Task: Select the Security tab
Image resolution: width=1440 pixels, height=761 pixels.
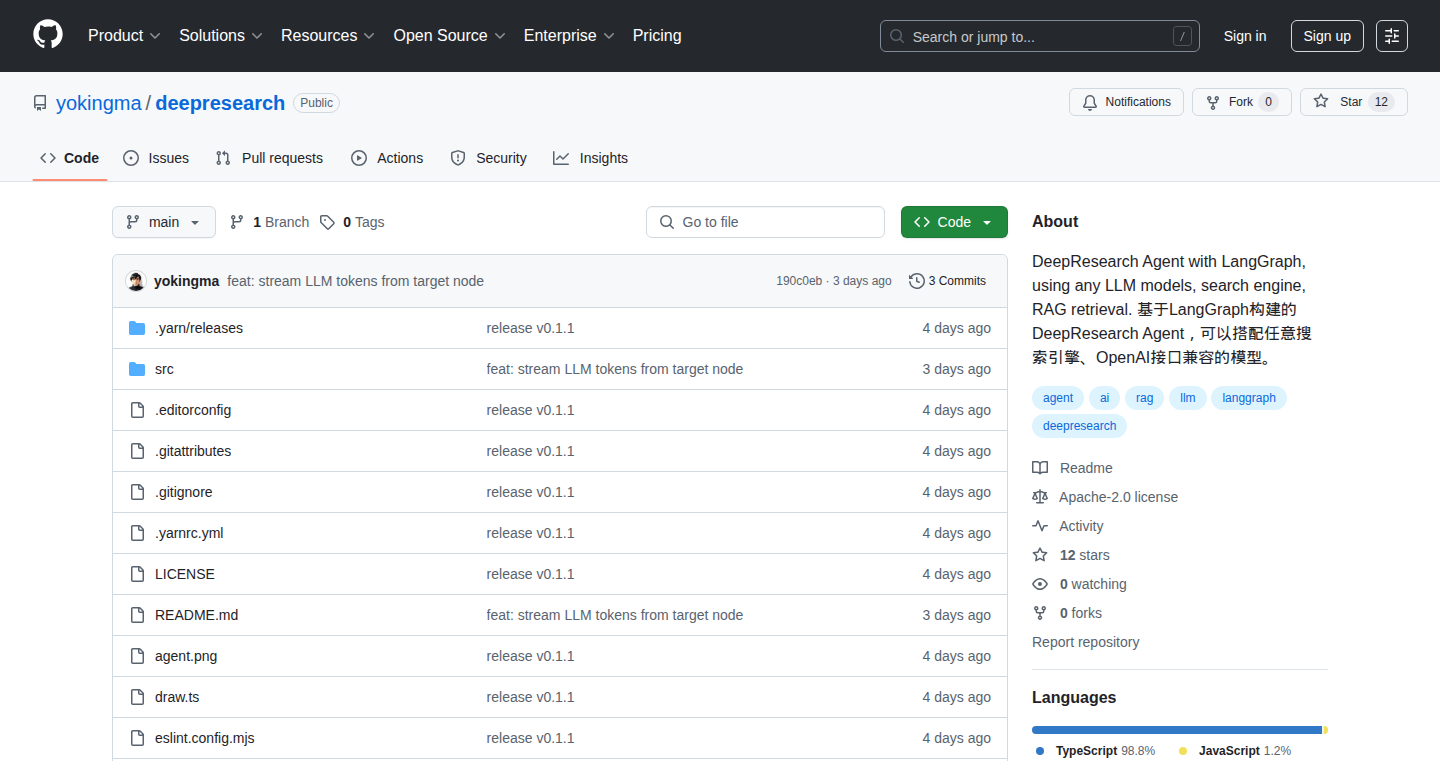Action: [489, 158]
